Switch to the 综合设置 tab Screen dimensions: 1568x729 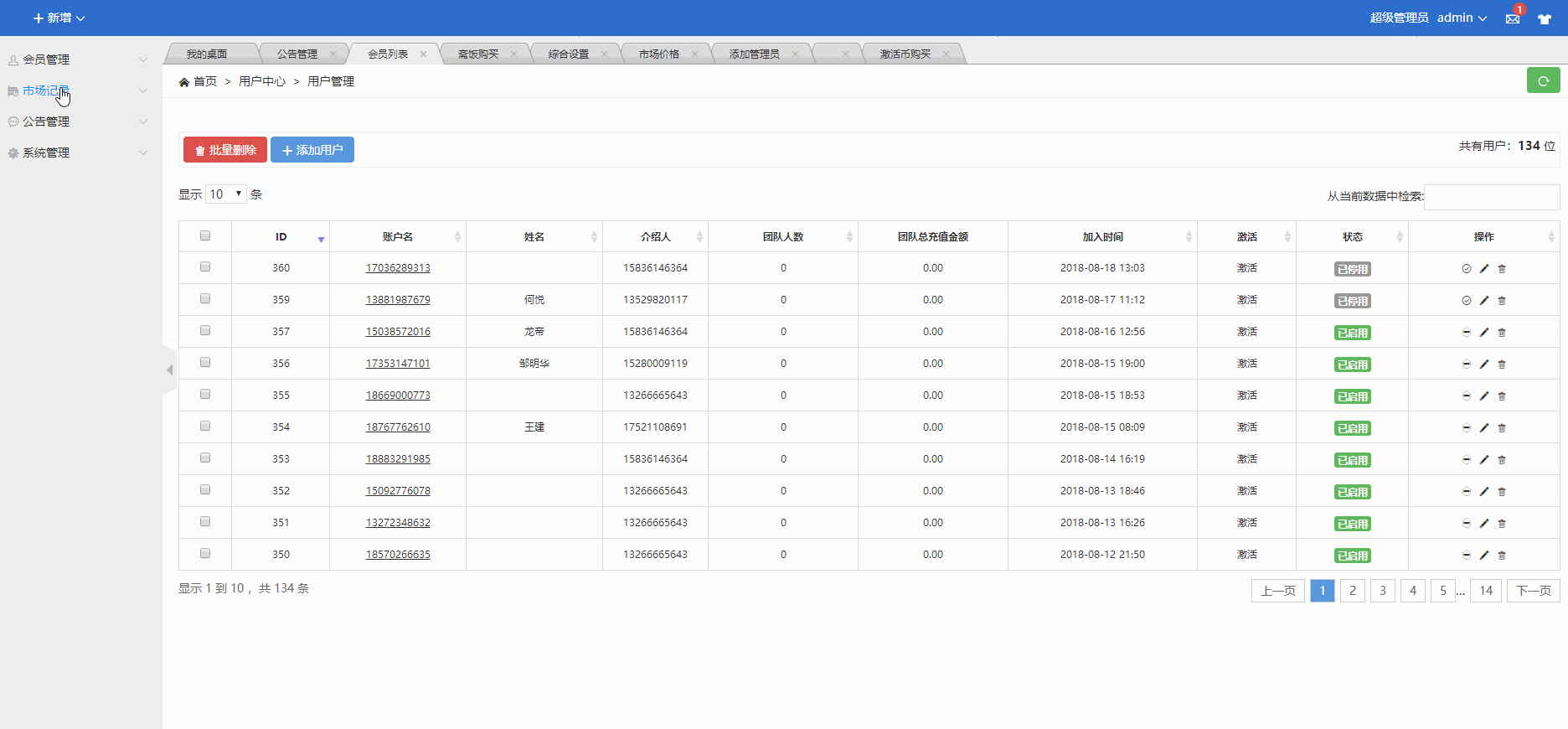pos(569,54)
